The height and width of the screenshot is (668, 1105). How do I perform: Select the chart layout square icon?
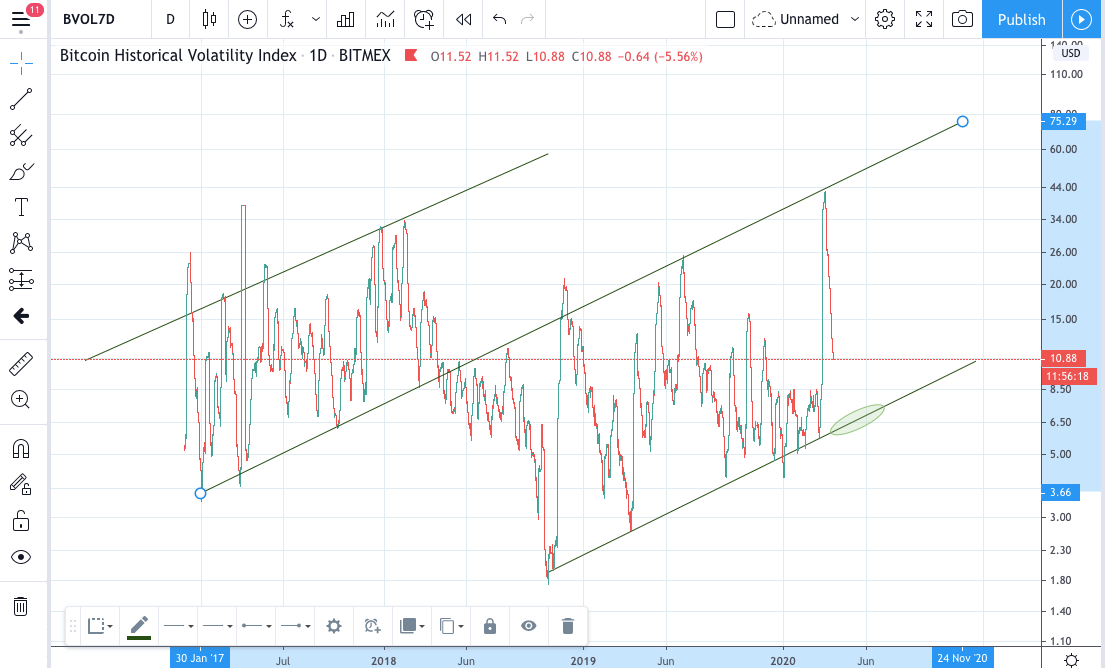pyautogui.click(x=725, y=20)
